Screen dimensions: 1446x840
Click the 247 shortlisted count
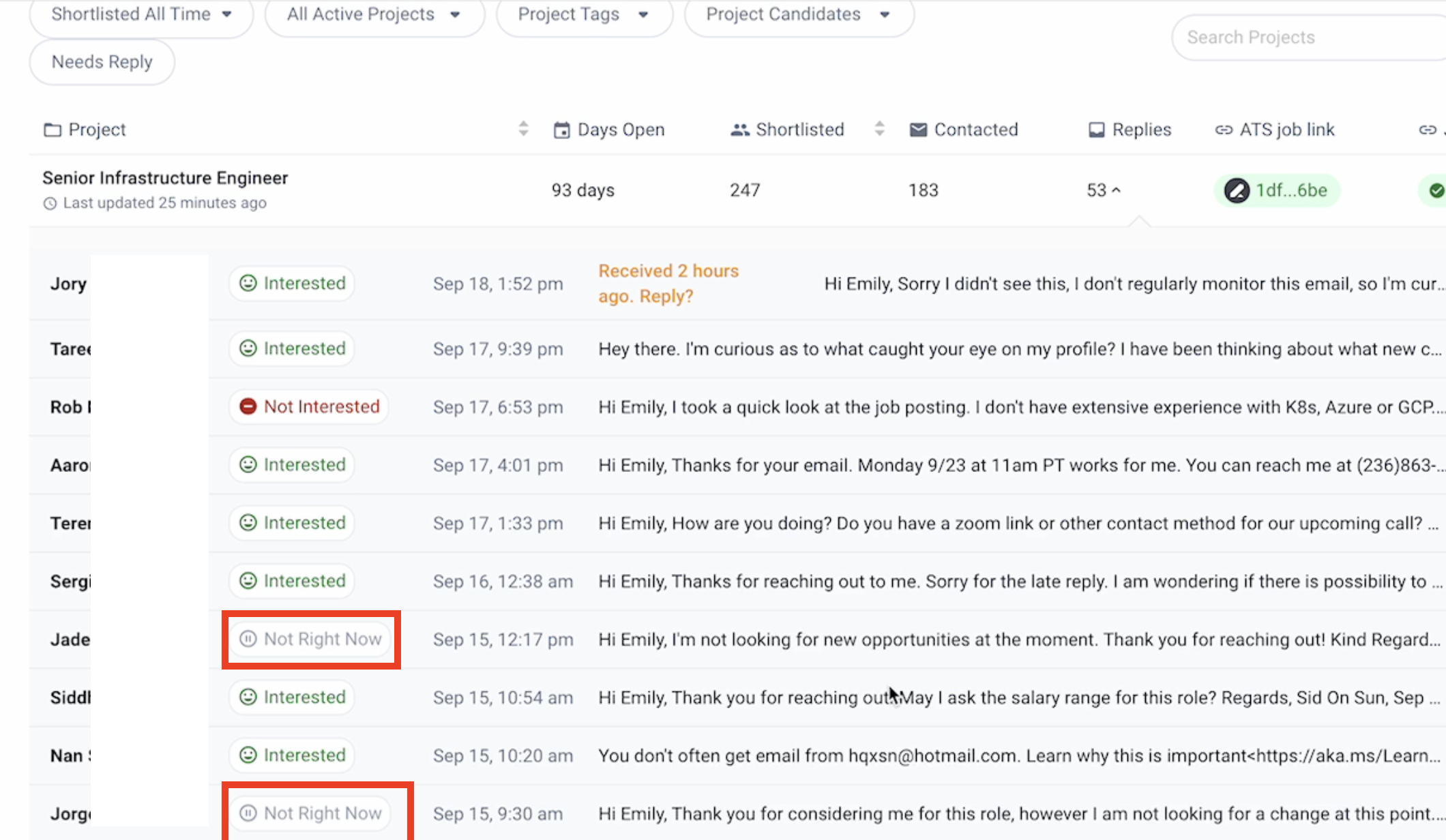point(745,190)
